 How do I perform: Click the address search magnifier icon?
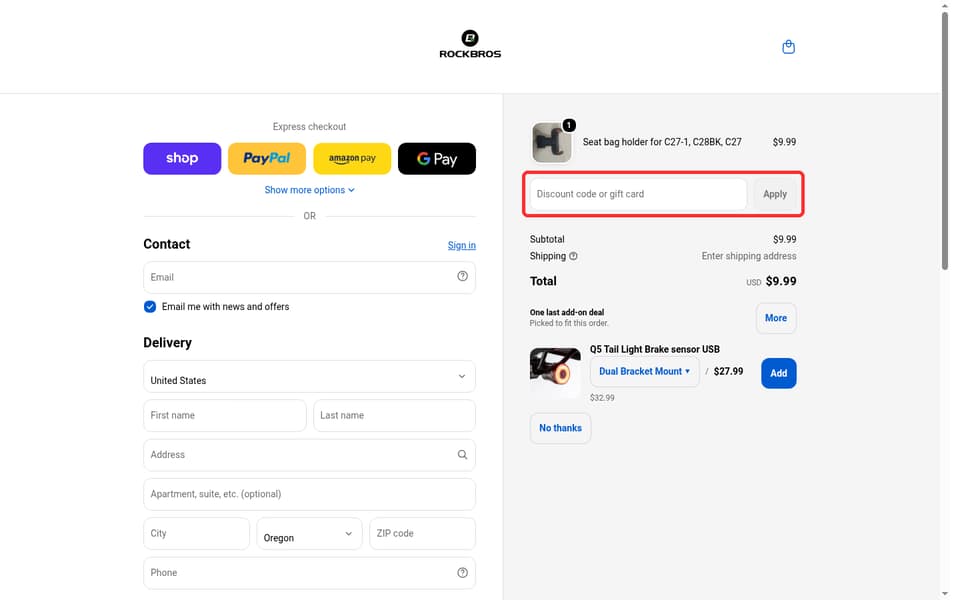[x=462, y=454]
